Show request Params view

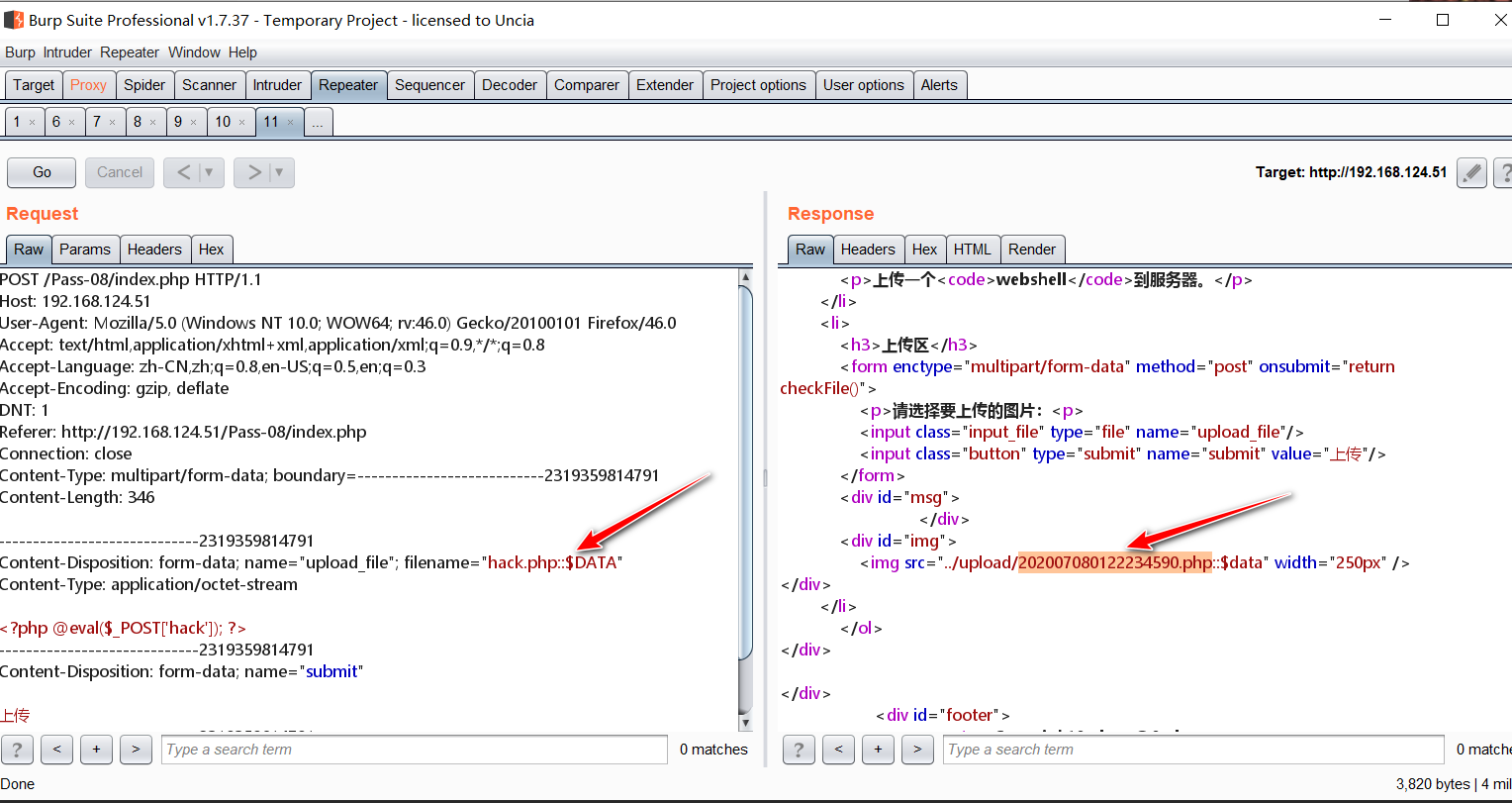tap(85, 250)
